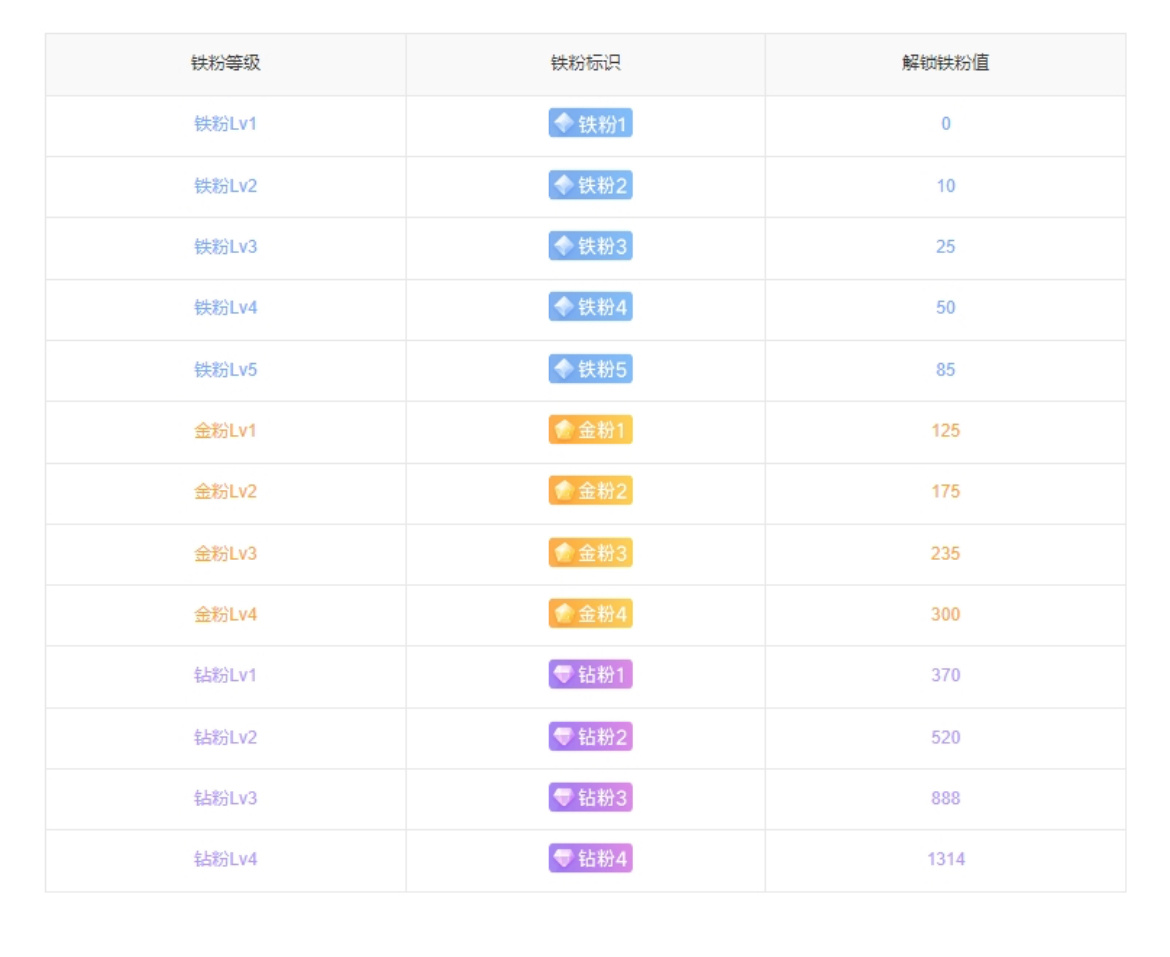
Task: Click the unlock value 10
Action: pyautogui.click(x=945, y=186)
